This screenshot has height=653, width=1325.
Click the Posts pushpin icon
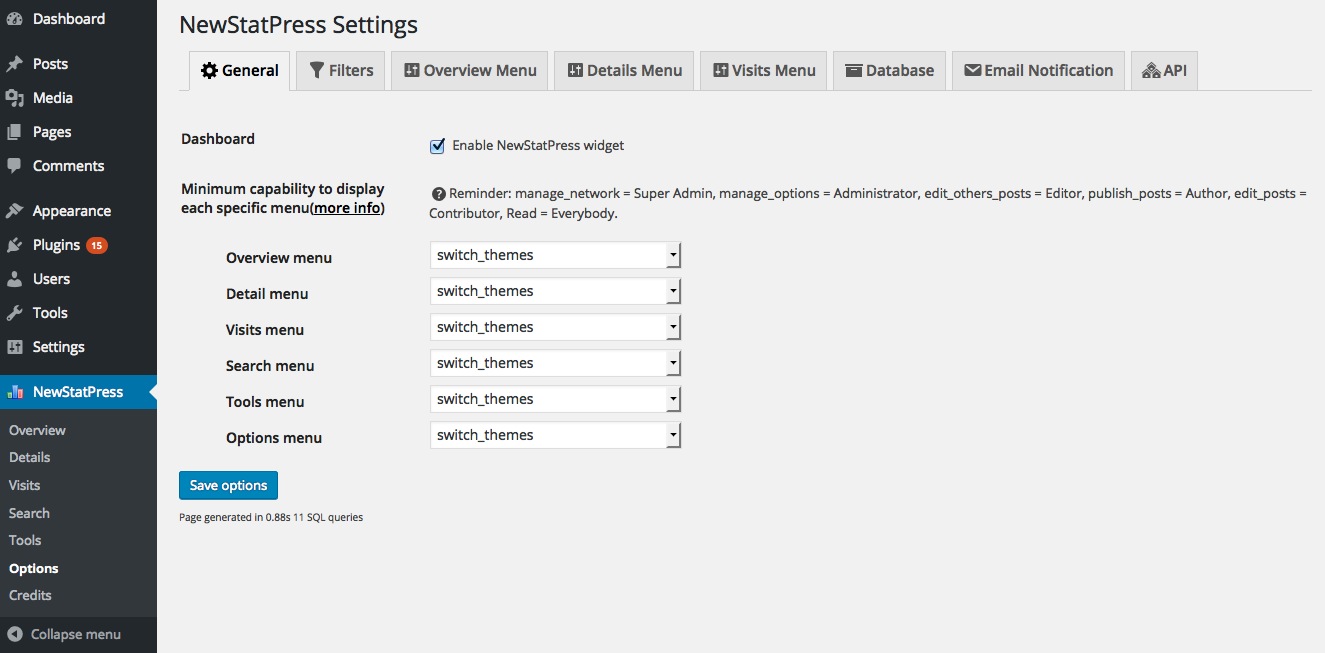pos(14,64)
